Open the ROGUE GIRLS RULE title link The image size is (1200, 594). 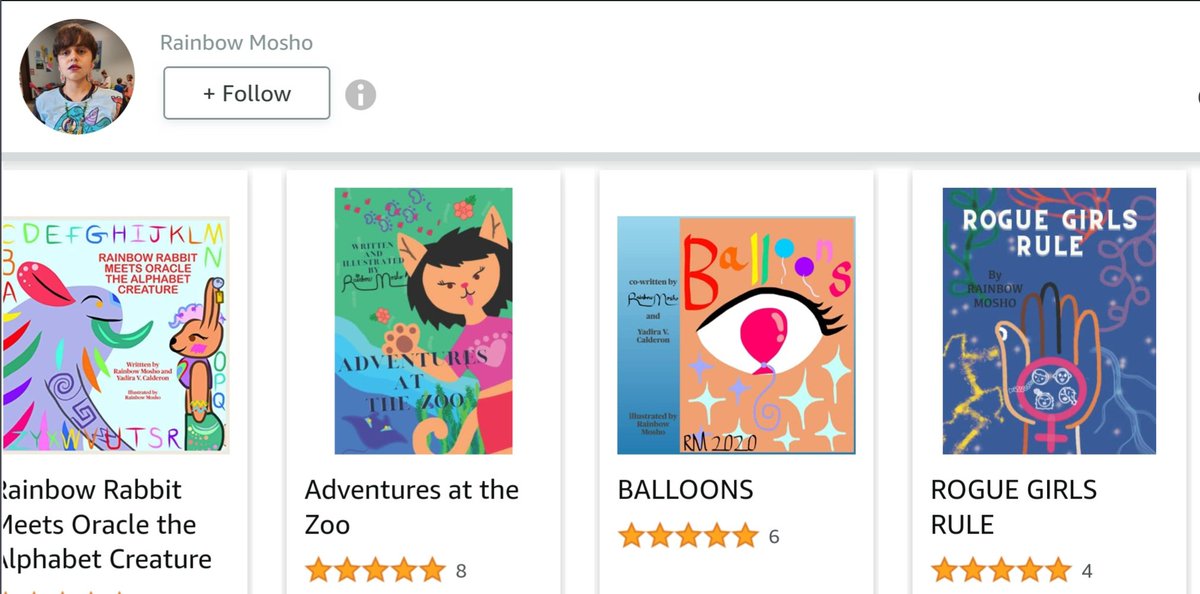coord(1013,507)
